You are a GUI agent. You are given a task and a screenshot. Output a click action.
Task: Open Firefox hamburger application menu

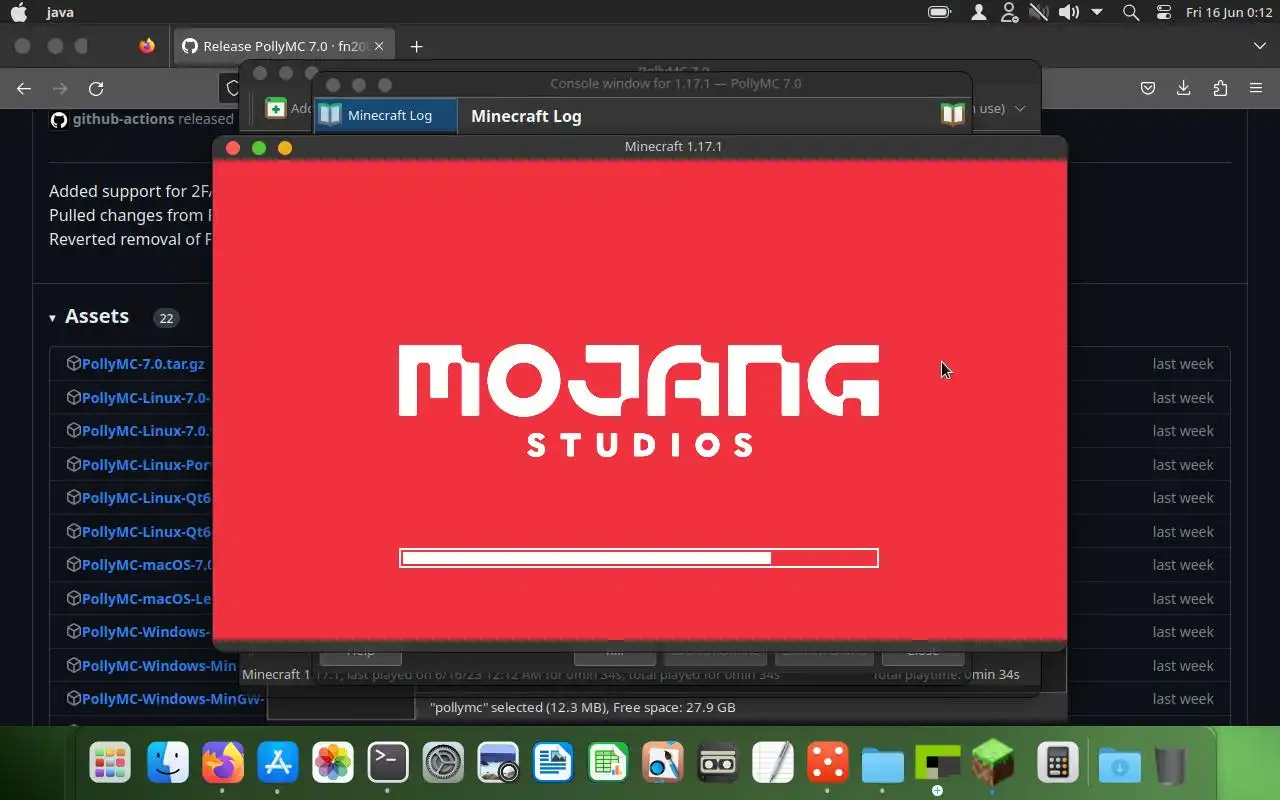1256,88
